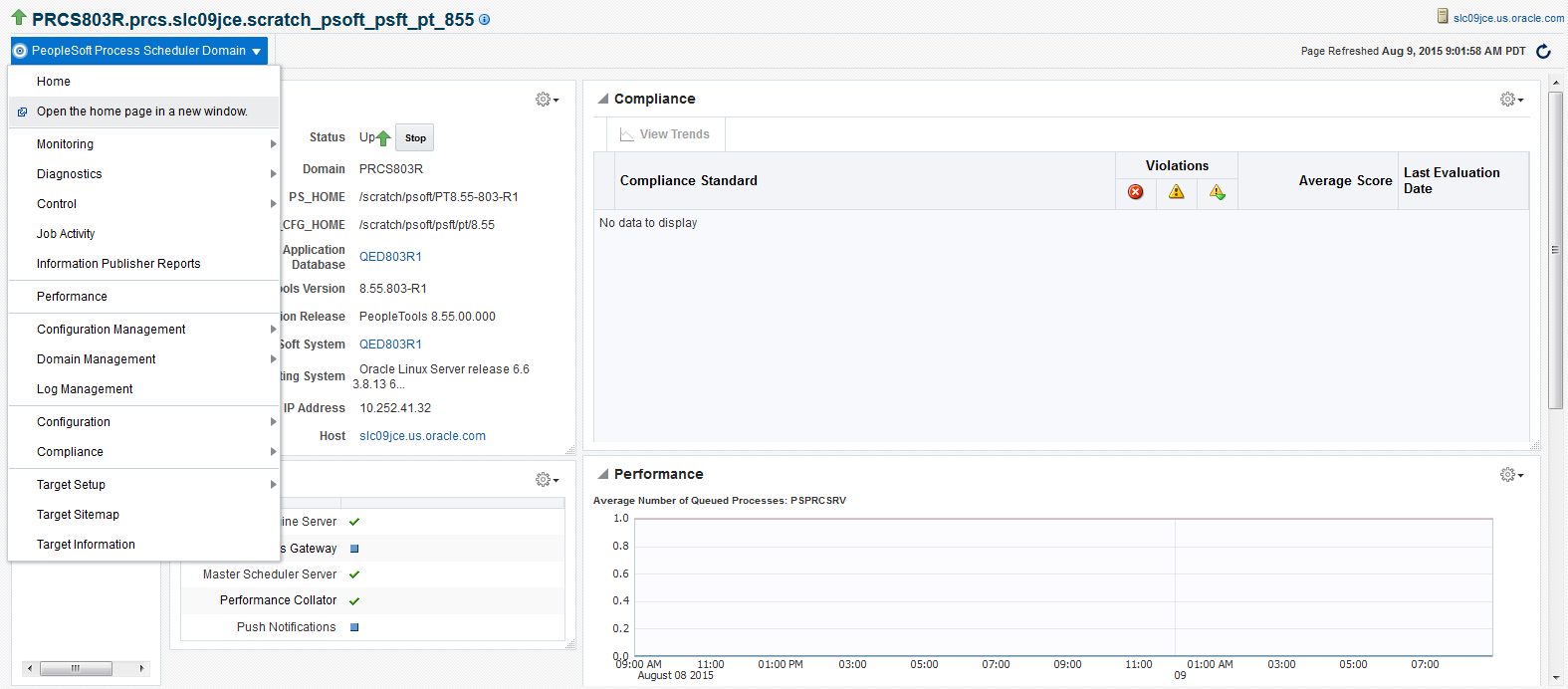The height and width of the screenshot is (689, 1568).
Task: Click the No data to display text
Action: pyautogui.click(x=648, y=223)
